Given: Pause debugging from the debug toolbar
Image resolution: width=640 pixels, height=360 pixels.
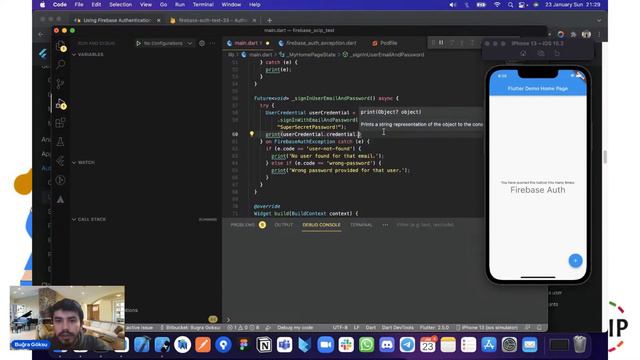Looking at the screenshot, I should click(441, 42).
